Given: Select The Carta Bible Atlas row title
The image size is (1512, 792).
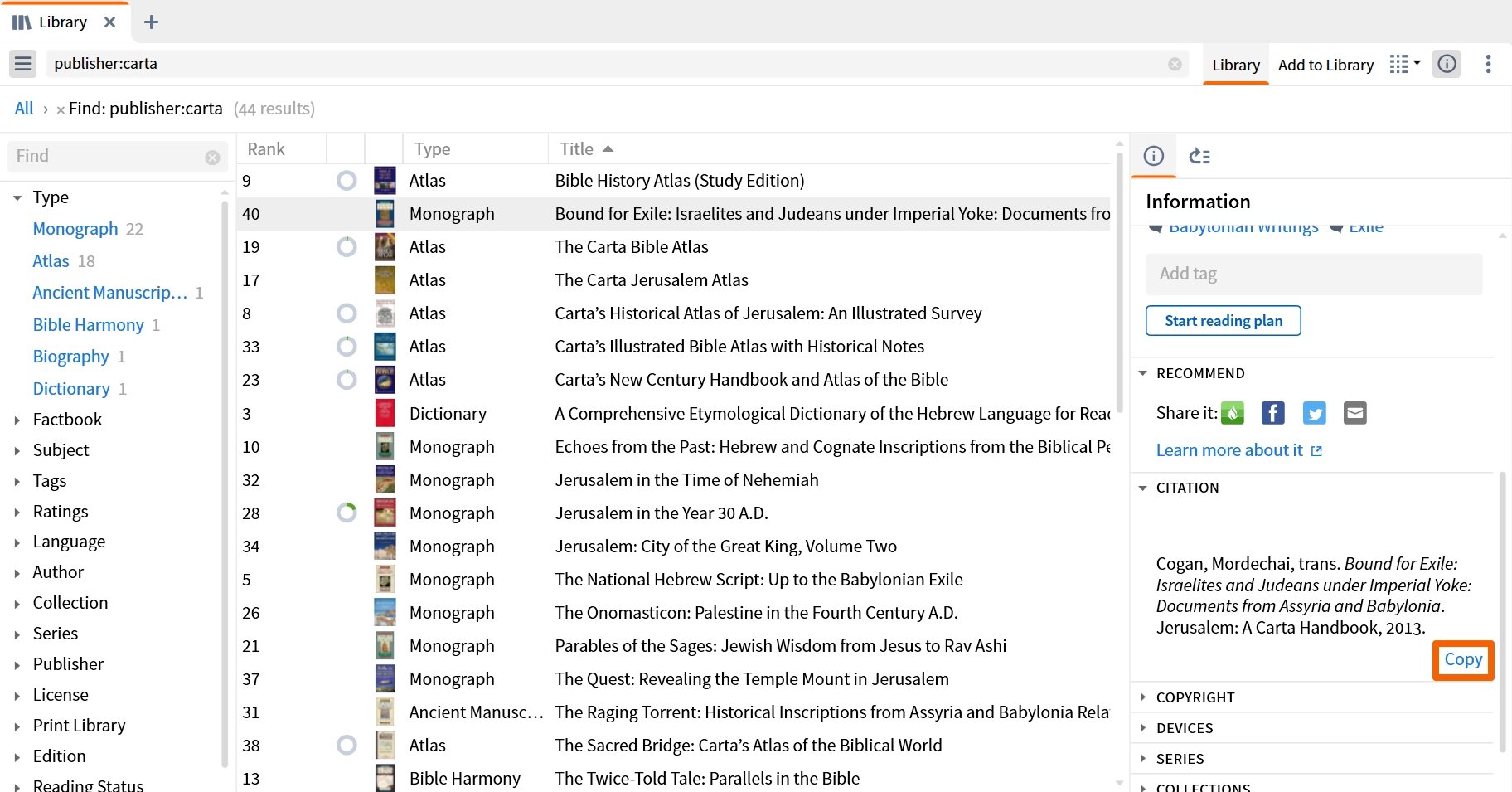Looking at the screenshot, I should pyautogui.click(x=632, y=247).
